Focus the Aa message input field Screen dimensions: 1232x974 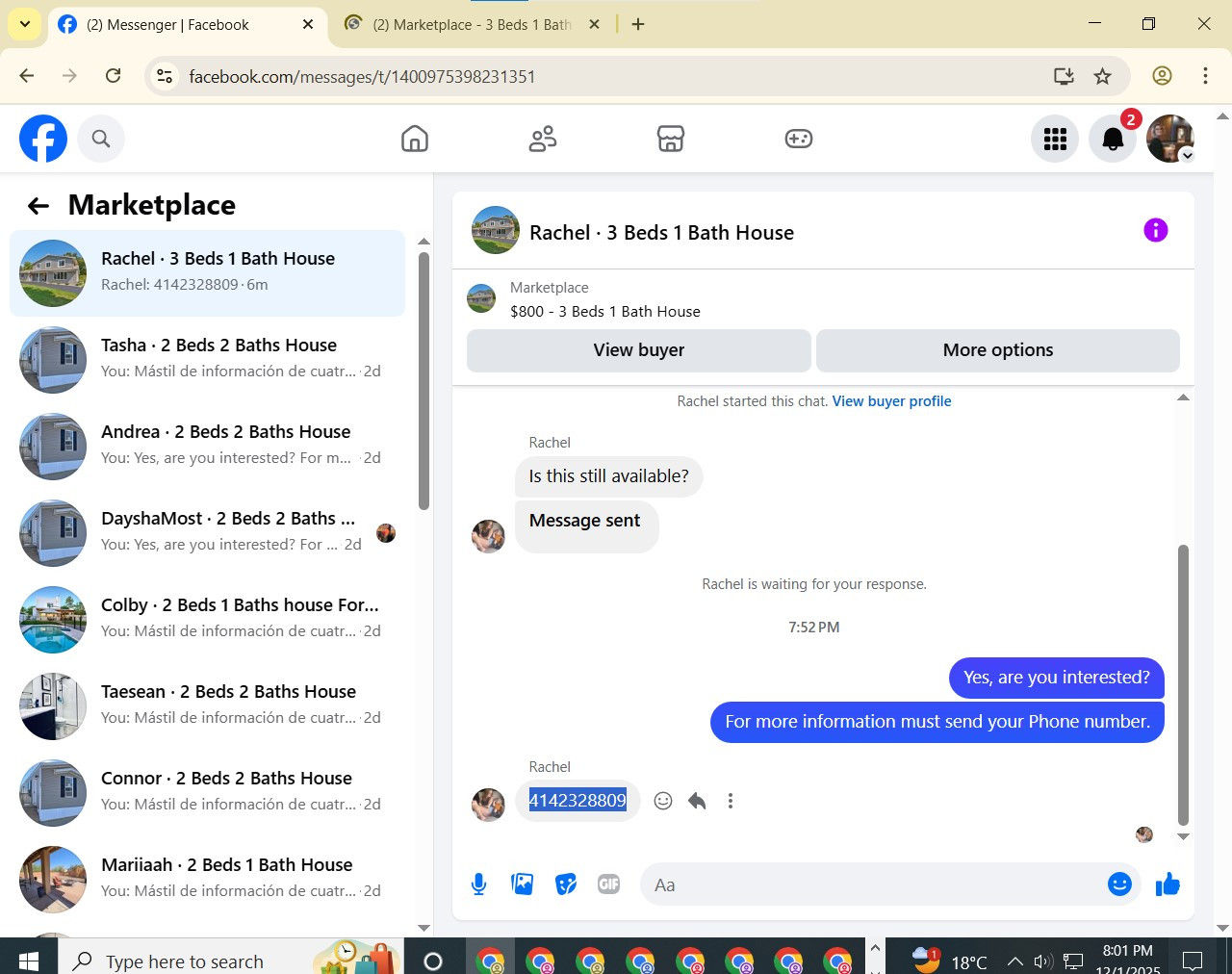click(872, 884)
